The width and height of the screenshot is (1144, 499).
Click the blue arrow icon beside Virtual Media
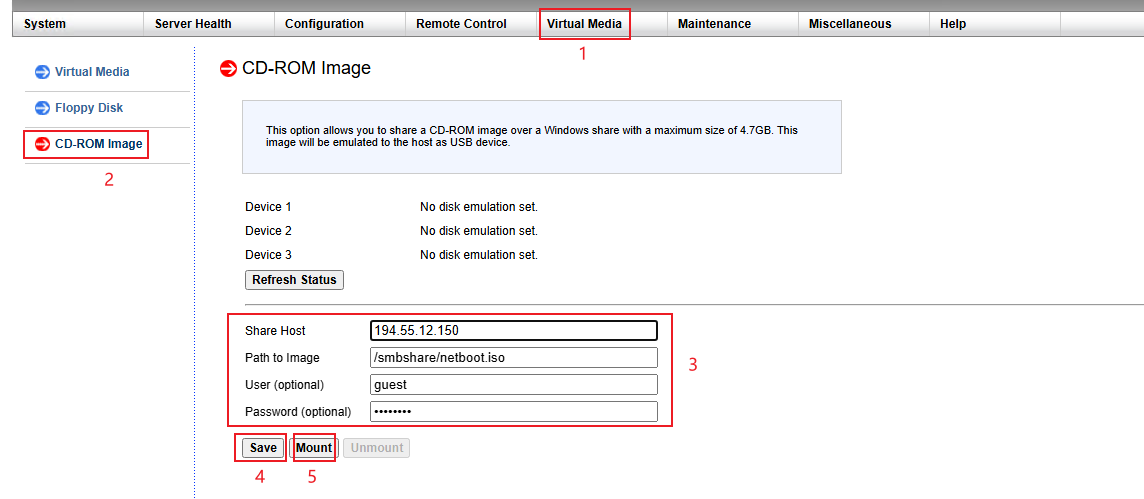pos(42,72)
